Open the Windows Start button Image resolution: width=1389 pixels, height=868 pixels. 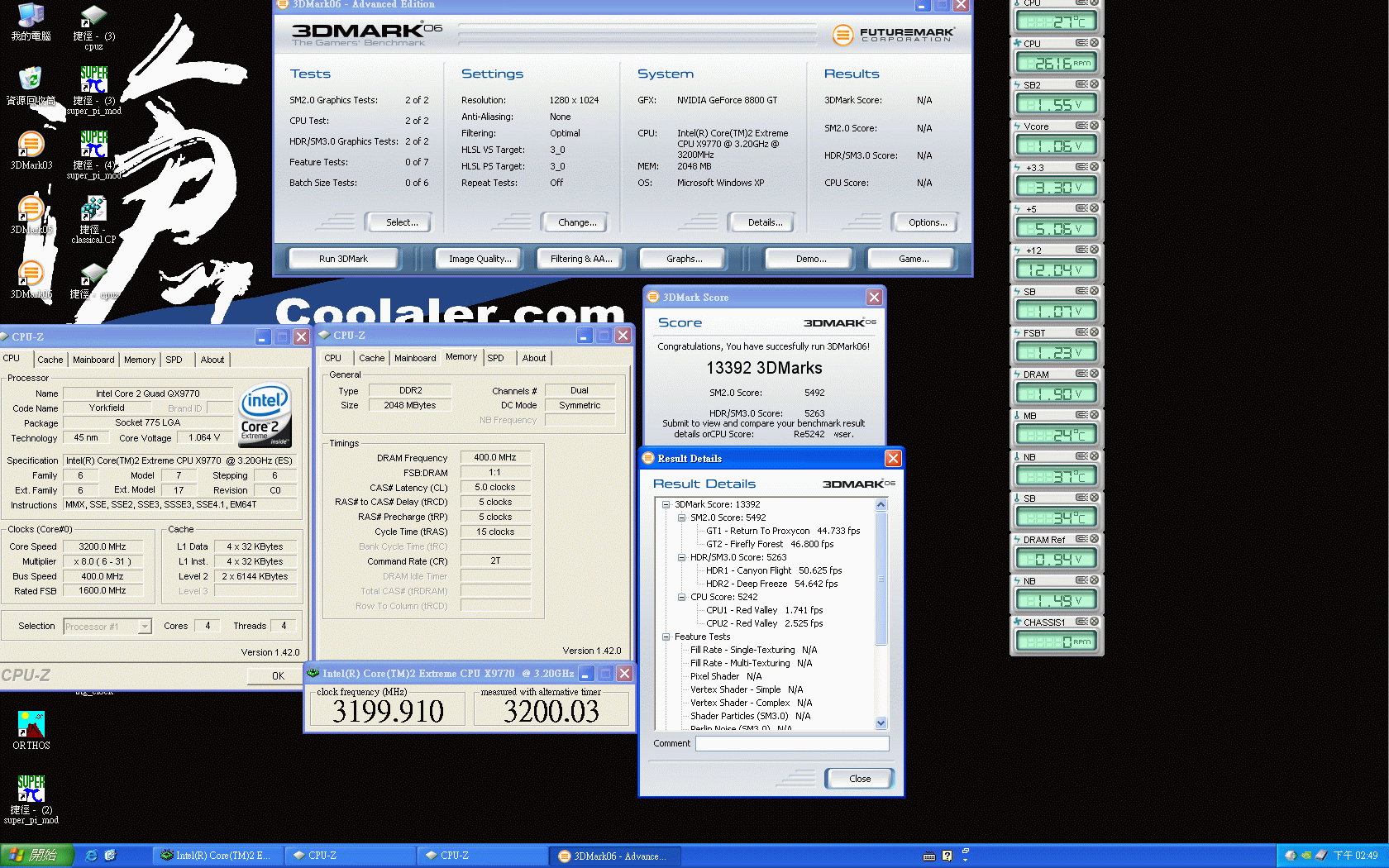pyautogui.click(x=37, y=856)
